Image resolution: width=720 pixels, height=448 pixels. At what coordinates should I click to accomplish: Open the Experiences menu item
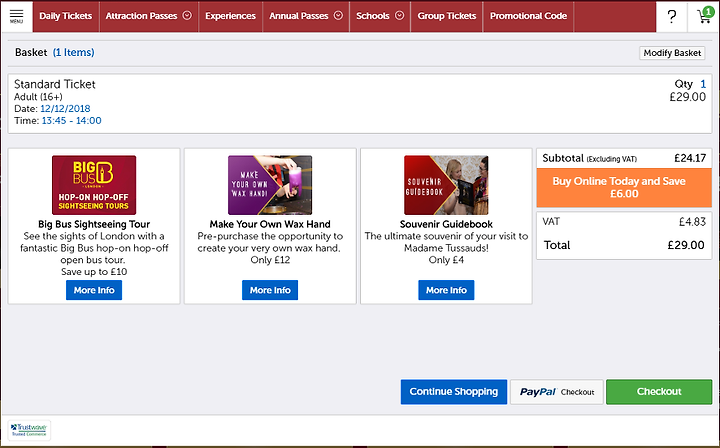pos(231,17)
